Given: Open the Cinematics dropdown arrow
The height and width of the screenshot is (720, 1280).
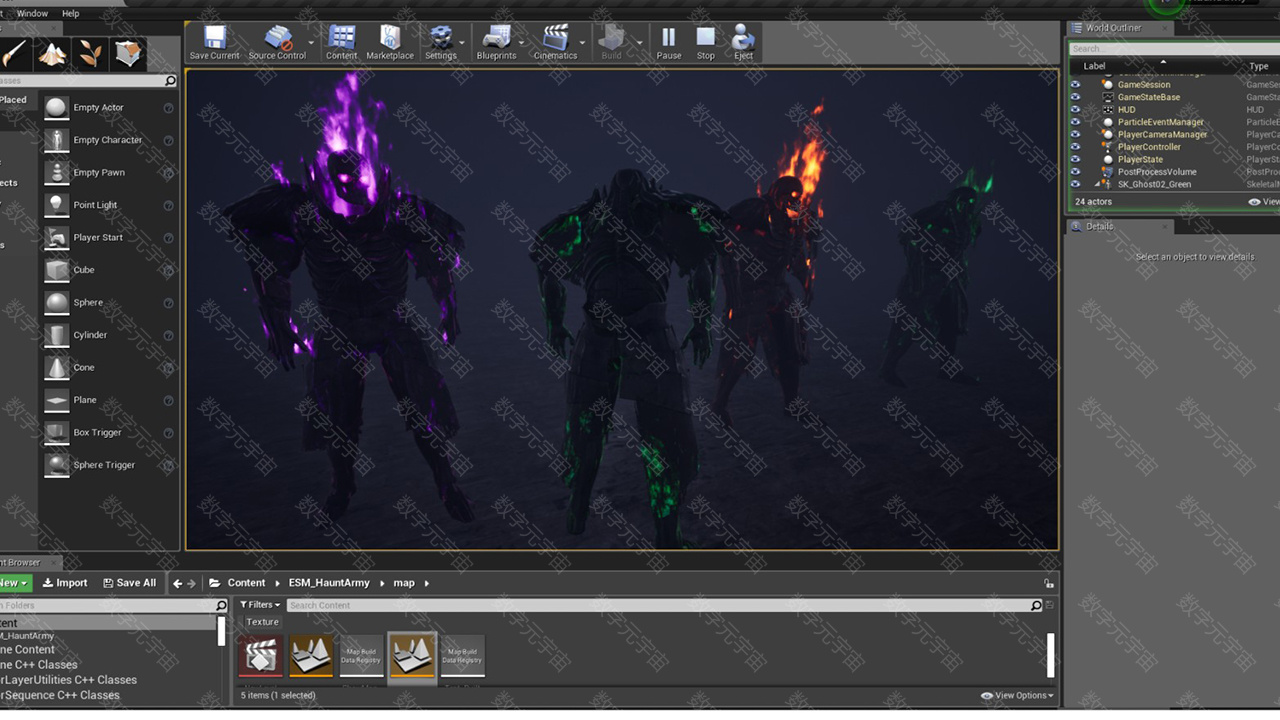Looking at the screenshot, I should (x=583, y=43).
